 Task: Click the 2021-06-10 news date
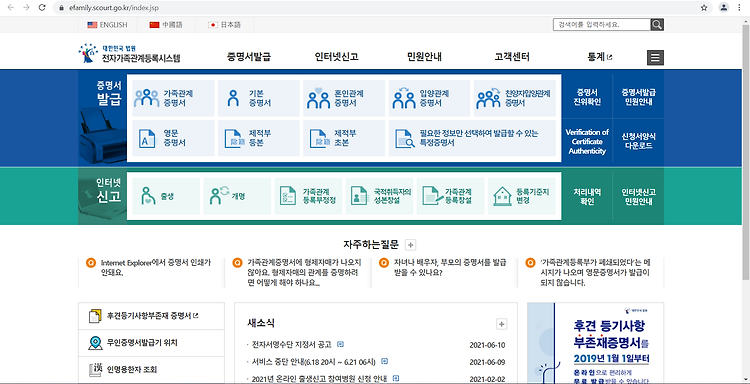click(487, 345)
